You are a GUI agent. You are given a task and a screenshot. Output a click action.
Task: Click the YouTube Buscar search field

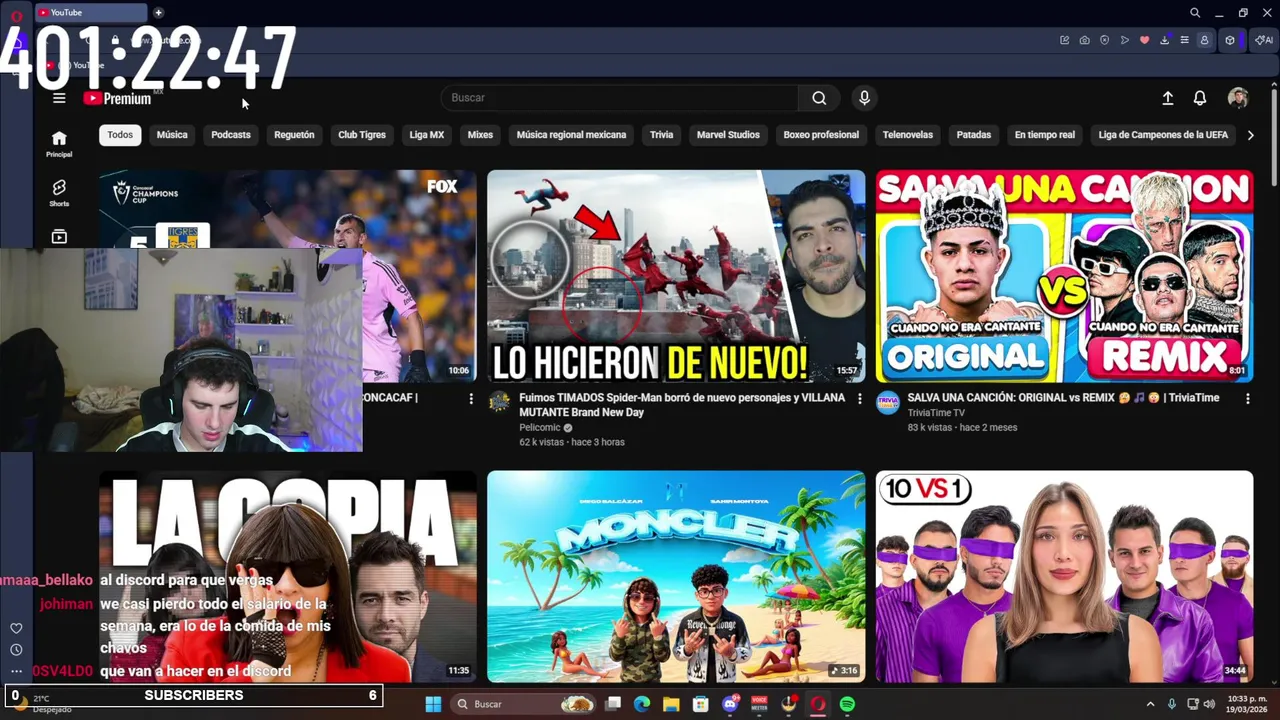tap(620, 98)
